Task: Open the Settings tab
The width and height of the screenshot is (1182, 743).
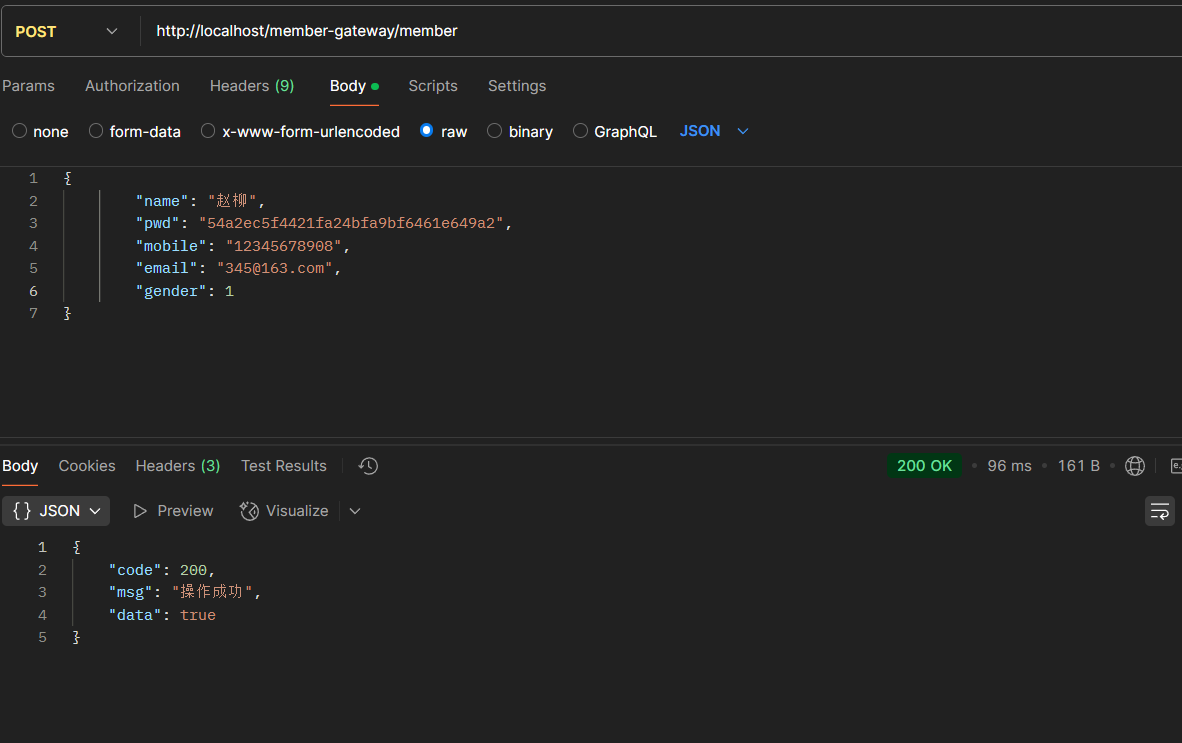Action: (516, 86)
